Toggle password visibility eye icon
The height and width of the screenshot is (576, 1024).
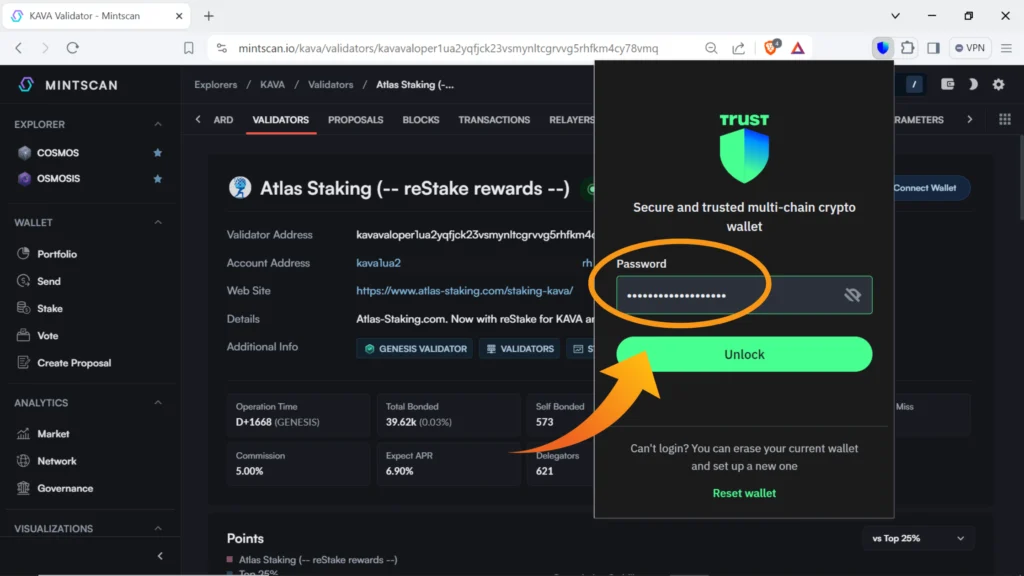pyautogui.click(x=852, y=295)
